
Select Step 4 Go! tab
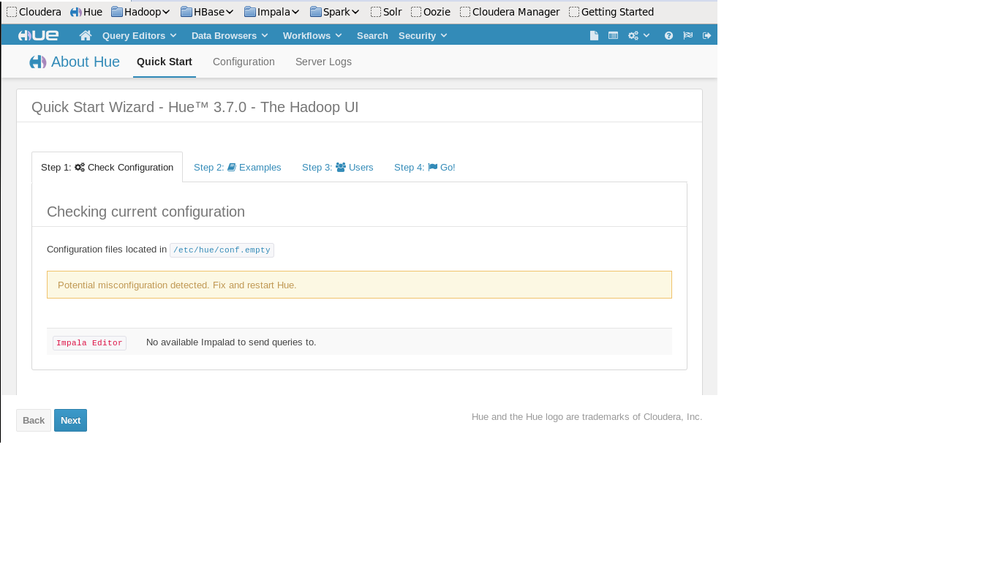pos(424,167)
